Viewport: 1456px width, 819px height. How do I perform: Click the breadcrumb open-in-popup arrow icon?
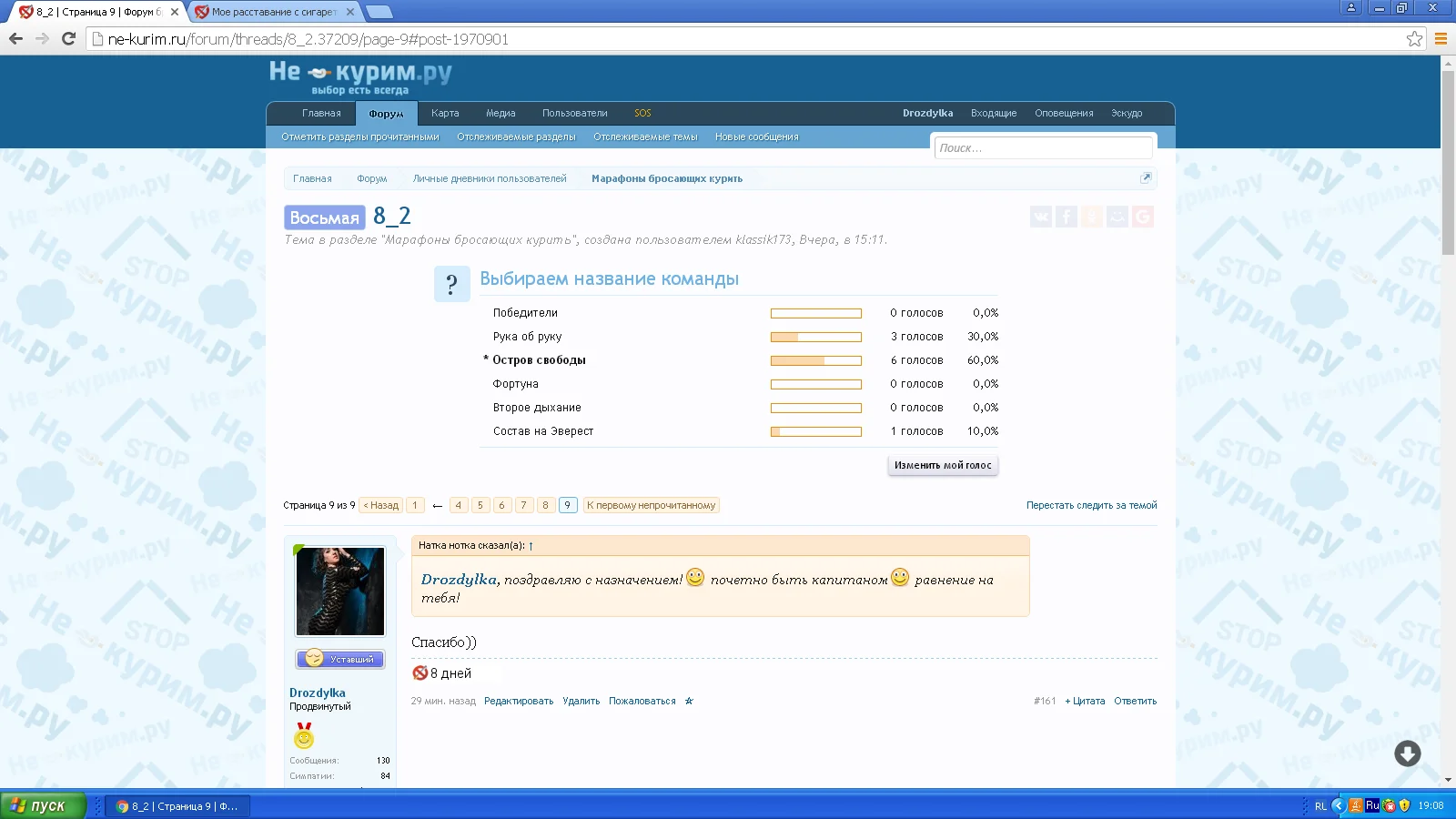tap(1146, 178)
